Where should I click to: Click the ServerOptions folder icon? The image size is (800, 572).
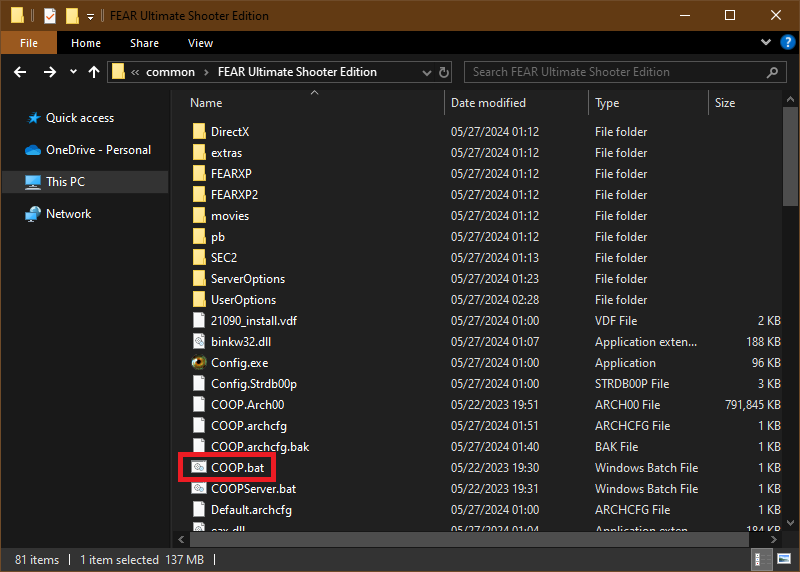(x=199, y=279)
